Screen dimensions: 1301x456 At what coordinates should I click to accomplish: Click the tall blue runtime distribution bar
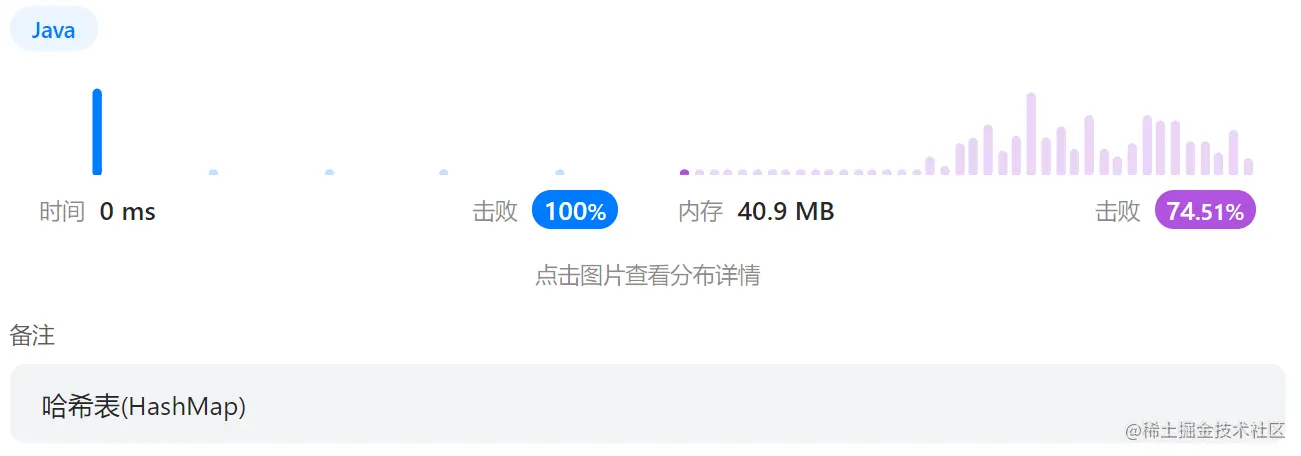pyautogui.click(x=97, y=132)
